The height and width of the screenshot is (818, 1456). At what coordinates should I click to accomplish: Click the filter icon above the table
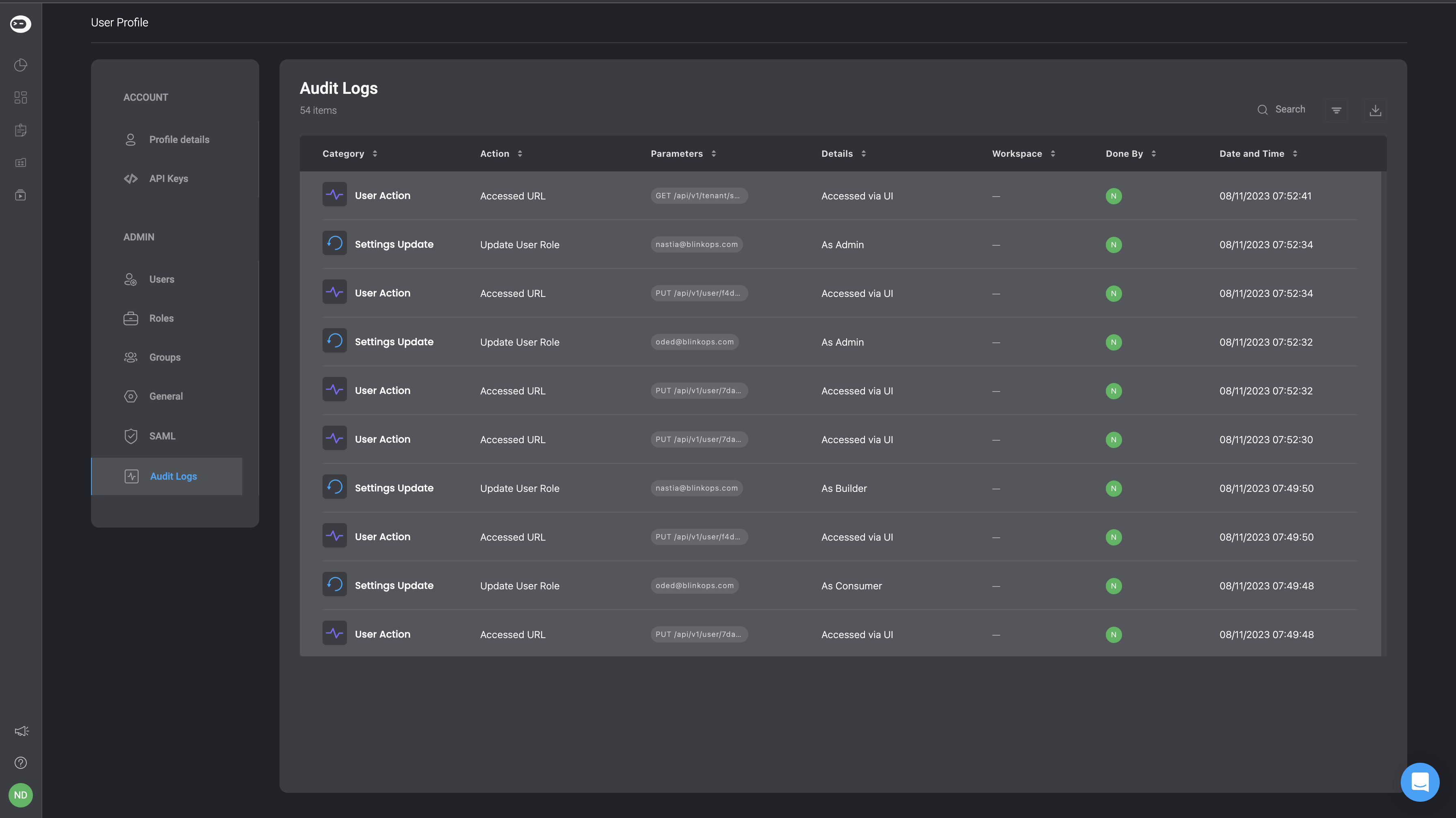(x=1336, y=110)
